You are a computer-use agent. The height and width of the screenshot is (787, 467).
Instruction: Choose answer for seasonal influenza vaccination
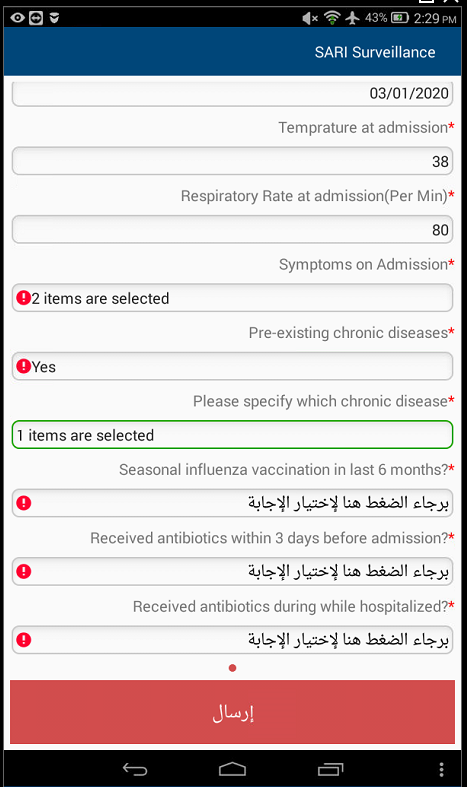click(232, 503)
